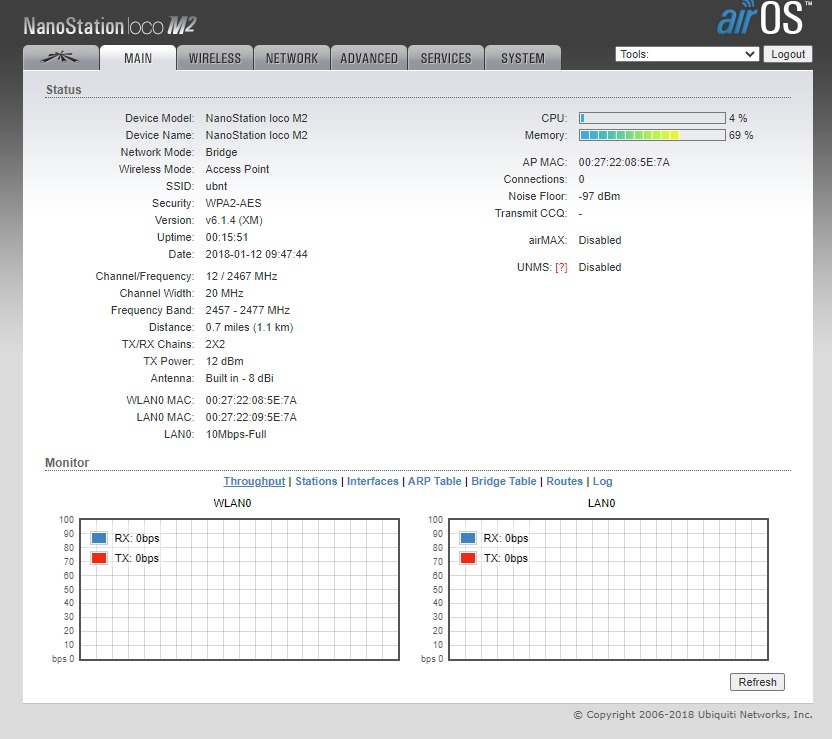The height and width of the screenshot is (739, 832).
Task: Open the Bridge Table link
Action: [504, 481]
